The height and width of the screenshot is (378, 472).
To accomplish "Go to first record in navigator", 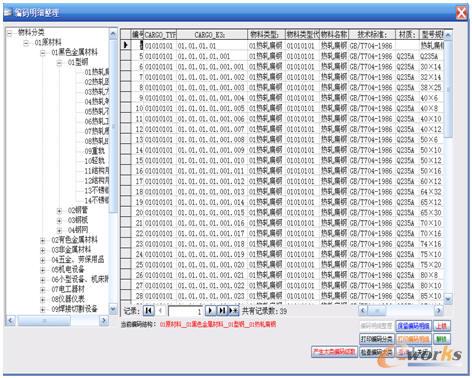I will pos(149,311).
